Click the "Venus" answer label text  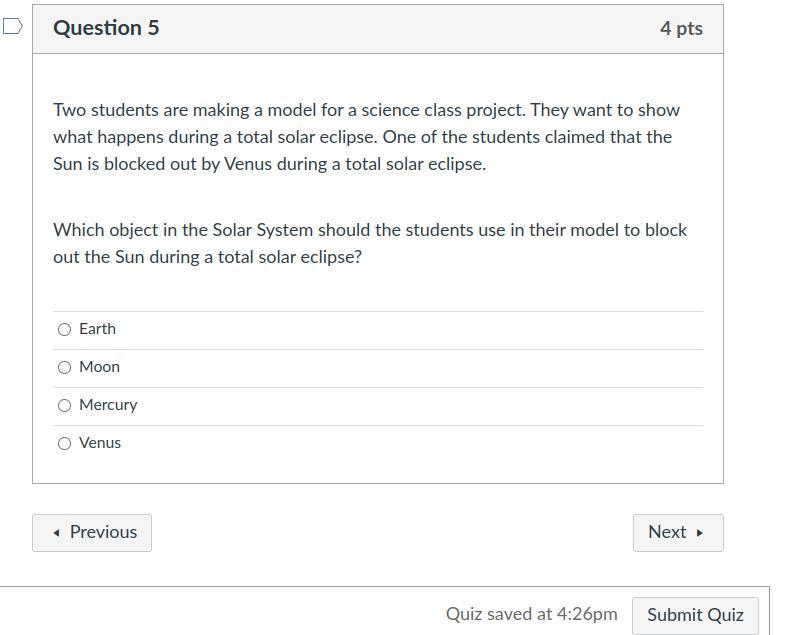click(100, 443)
